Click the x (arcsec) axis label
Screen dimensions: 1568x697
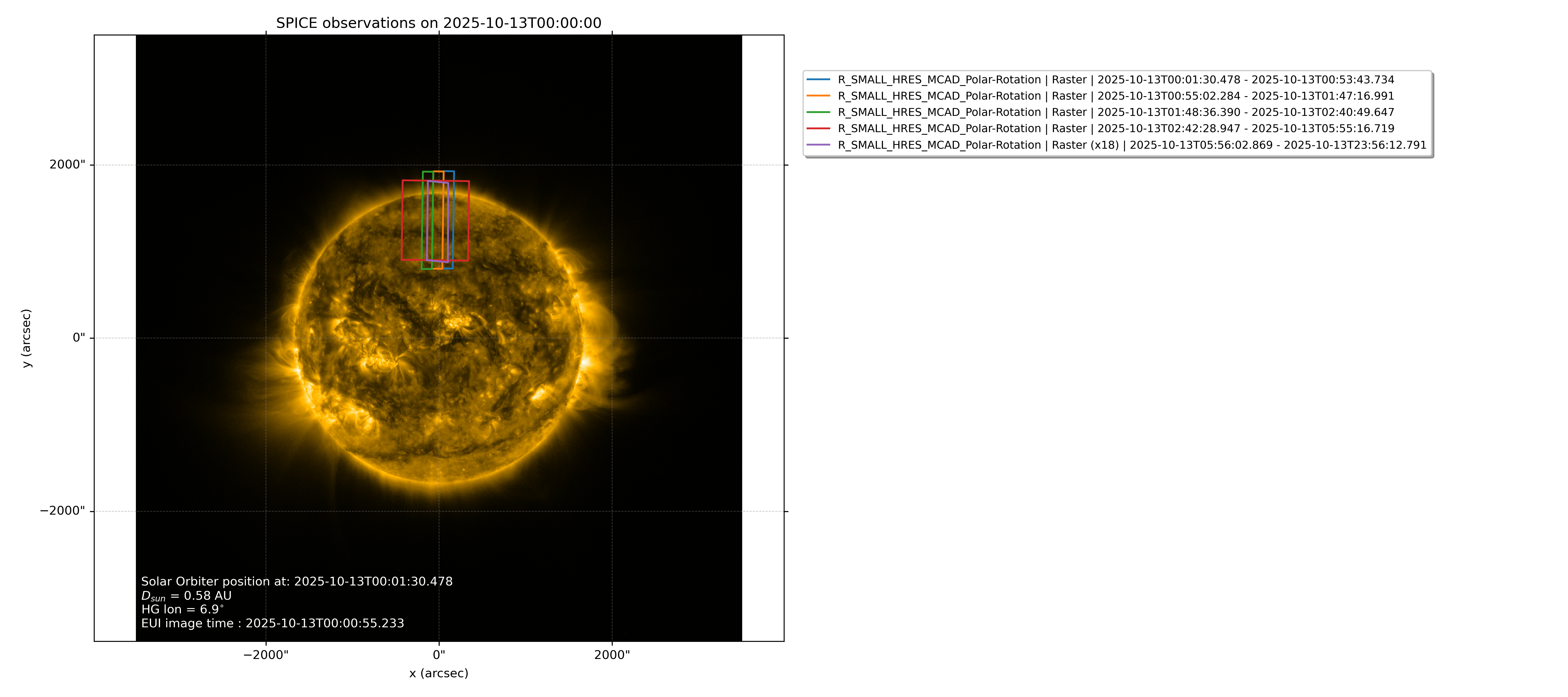point(439,673)
